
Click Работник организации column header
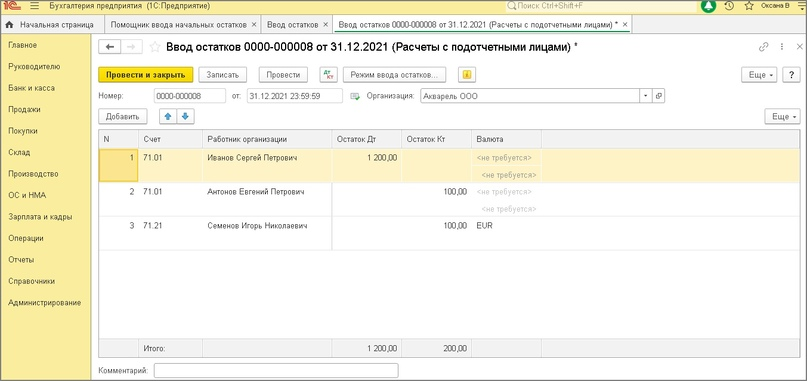pyautogui.click(x=267, y=139)
